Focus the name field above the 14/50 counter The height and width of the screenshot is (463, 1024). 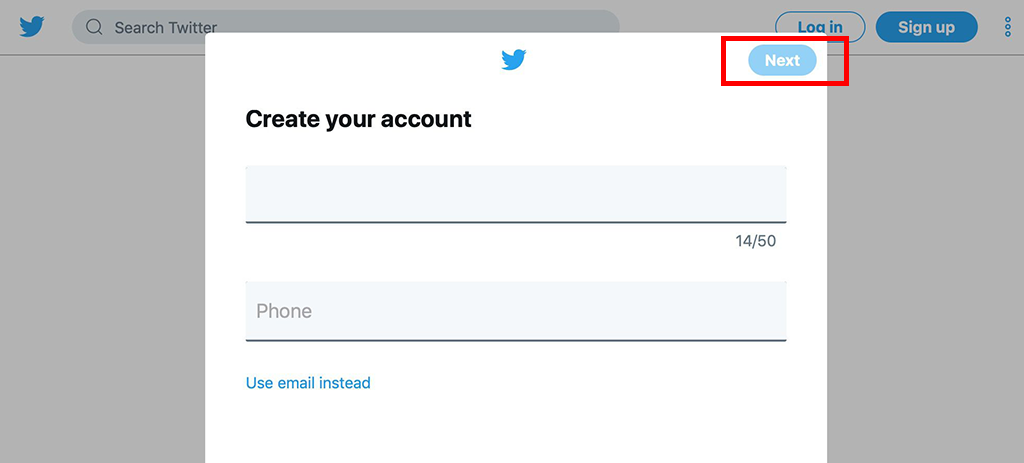click(516, 195)
